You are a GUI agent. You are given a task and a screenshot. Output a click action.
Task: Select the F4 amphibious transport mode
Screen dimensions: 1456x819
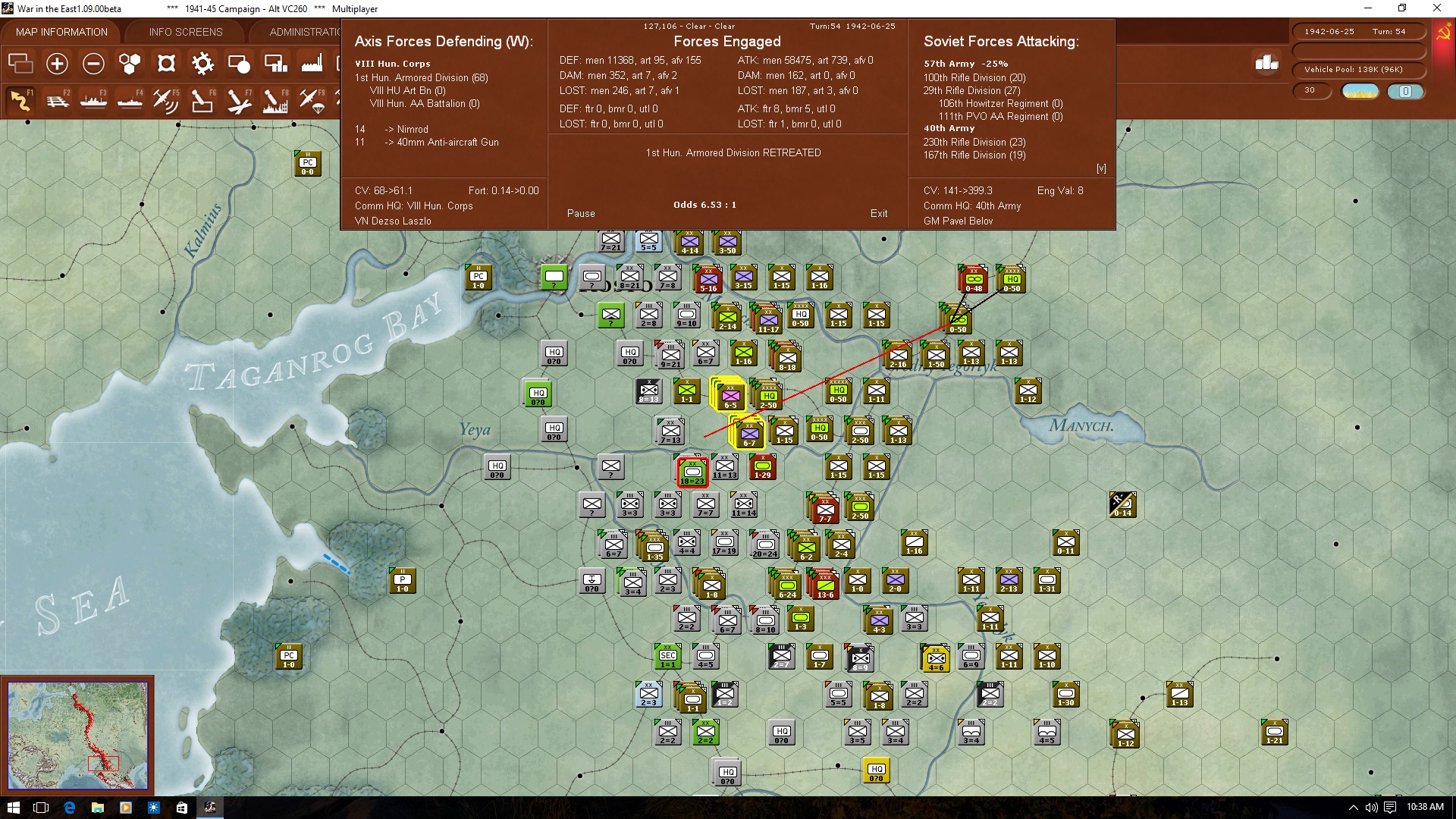130,100
